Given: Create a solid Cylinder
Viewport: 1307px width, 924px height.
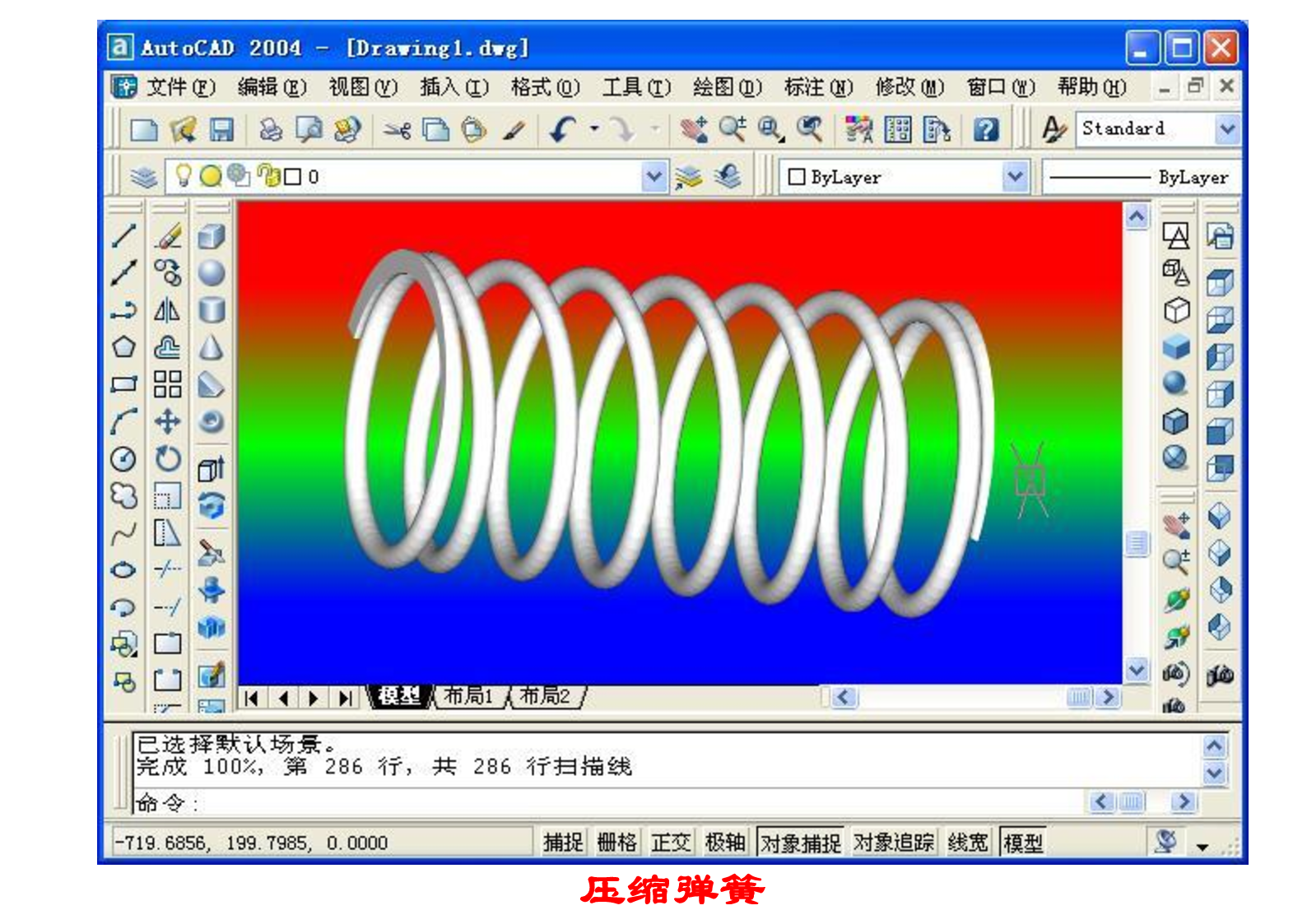Looking at the screenshot, I should 212,310.
